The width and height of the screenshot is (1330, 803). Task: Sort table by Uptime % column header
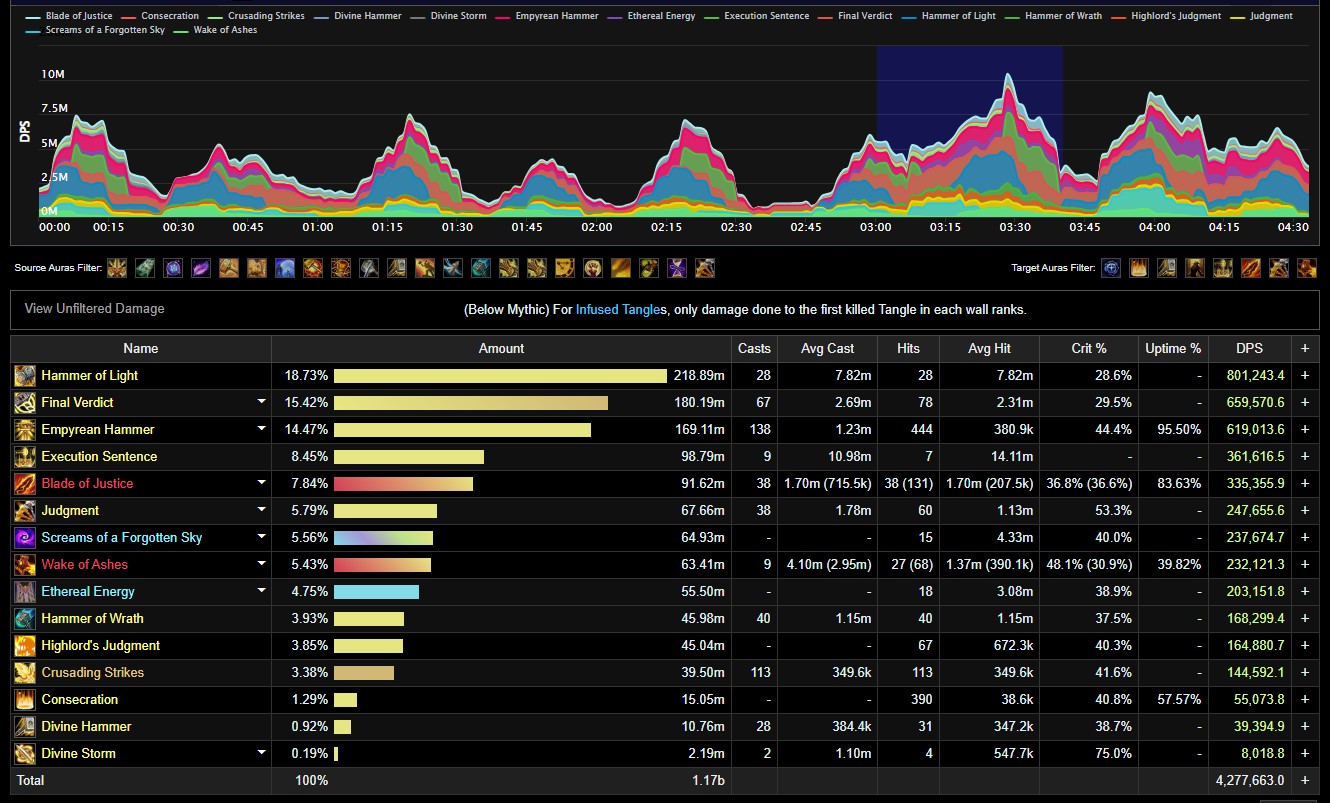pos(1172,349)
